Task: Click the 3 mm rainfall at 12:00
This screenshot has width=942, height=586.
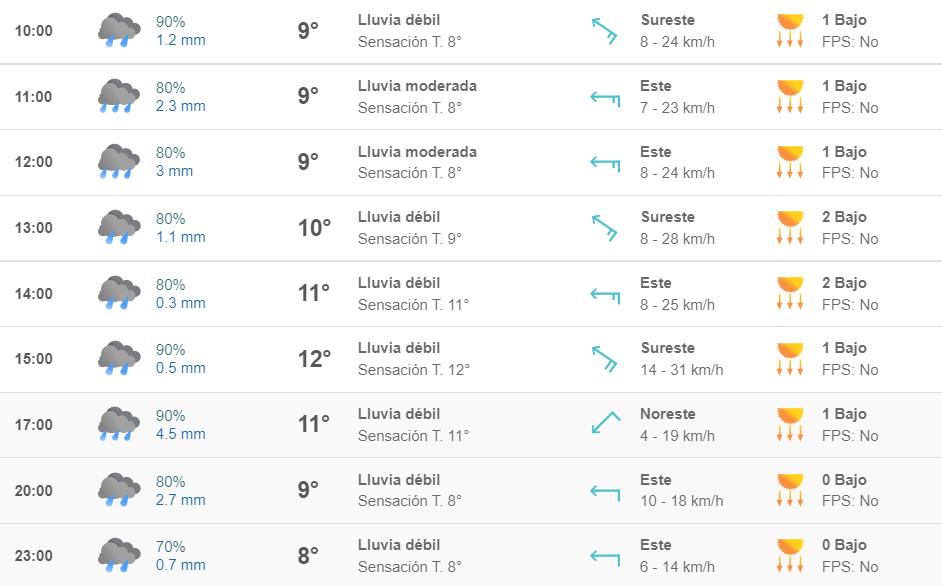Action: pyautogui.click(x=175, y=171)
